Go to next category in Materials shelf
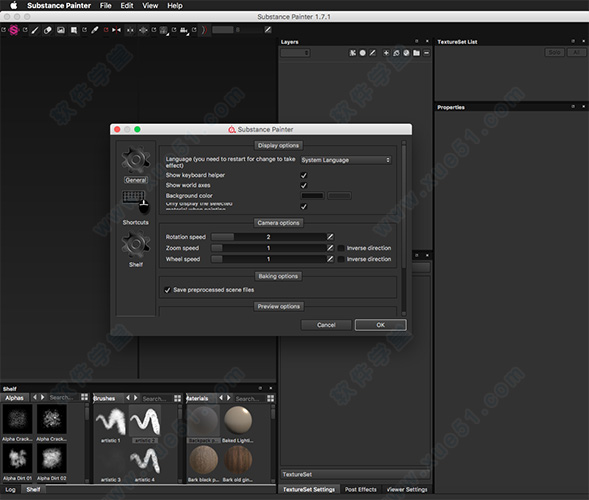The width and height of the screenshot is (589, 500). point(228,397)
